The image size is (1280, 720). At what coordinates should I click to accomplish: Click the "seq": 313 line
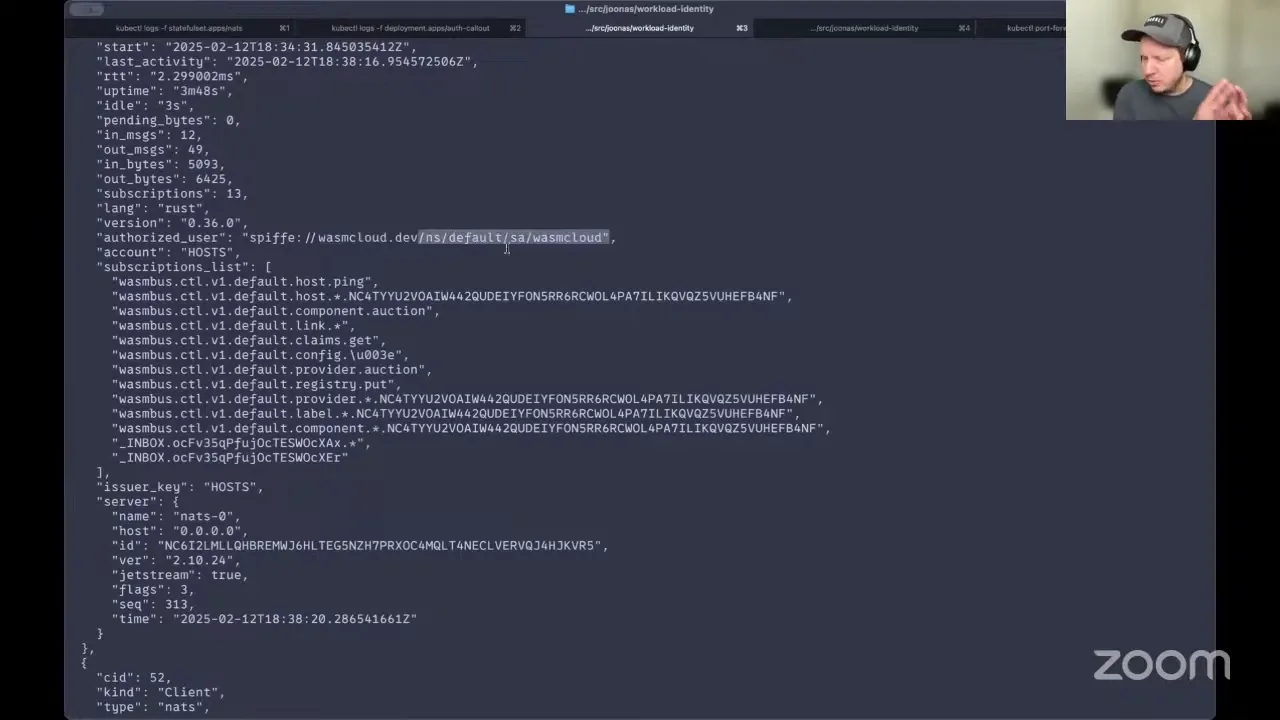pos(153,604)
